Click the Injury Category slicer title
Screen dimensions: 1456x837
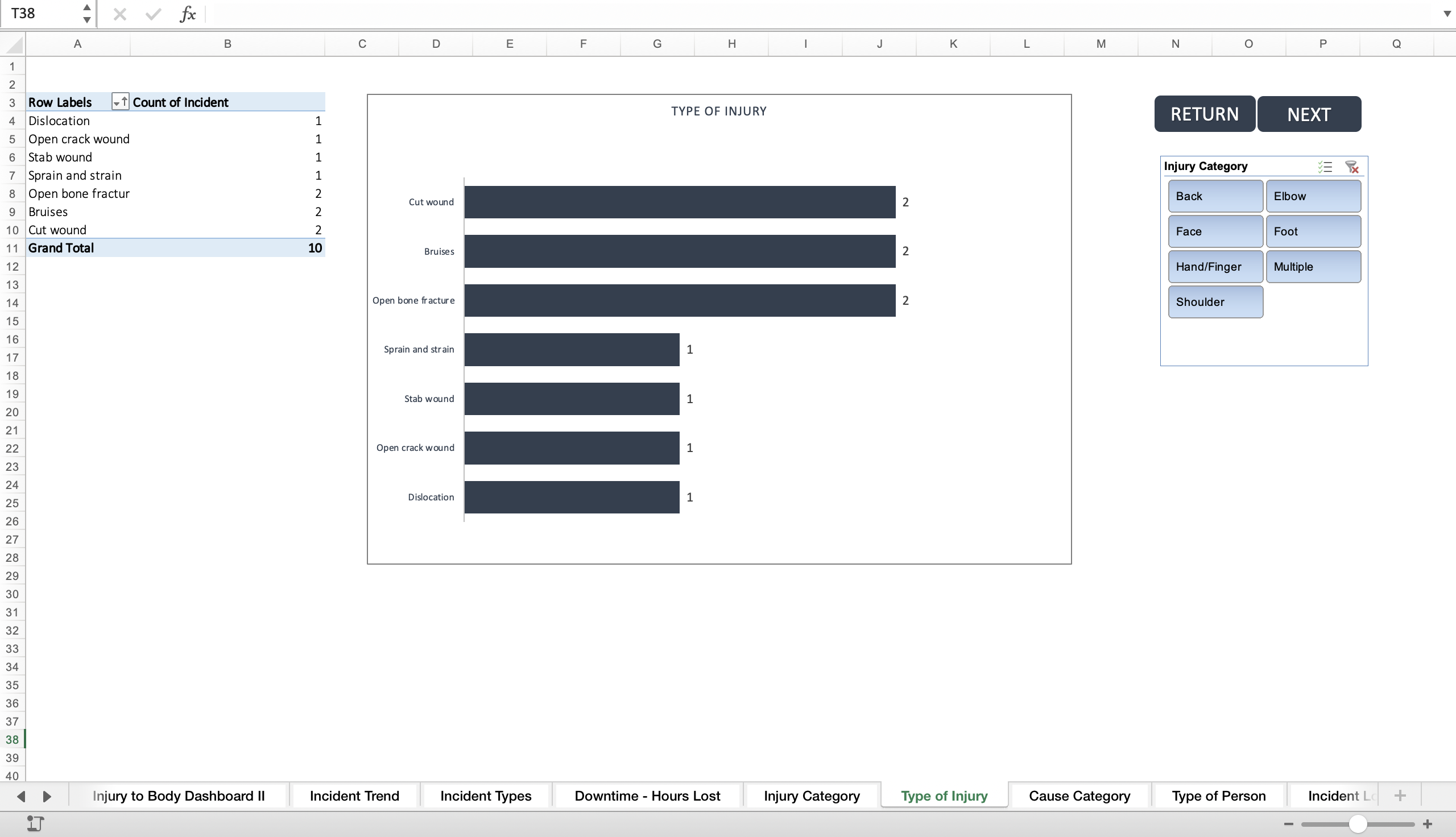(1205, 166)
